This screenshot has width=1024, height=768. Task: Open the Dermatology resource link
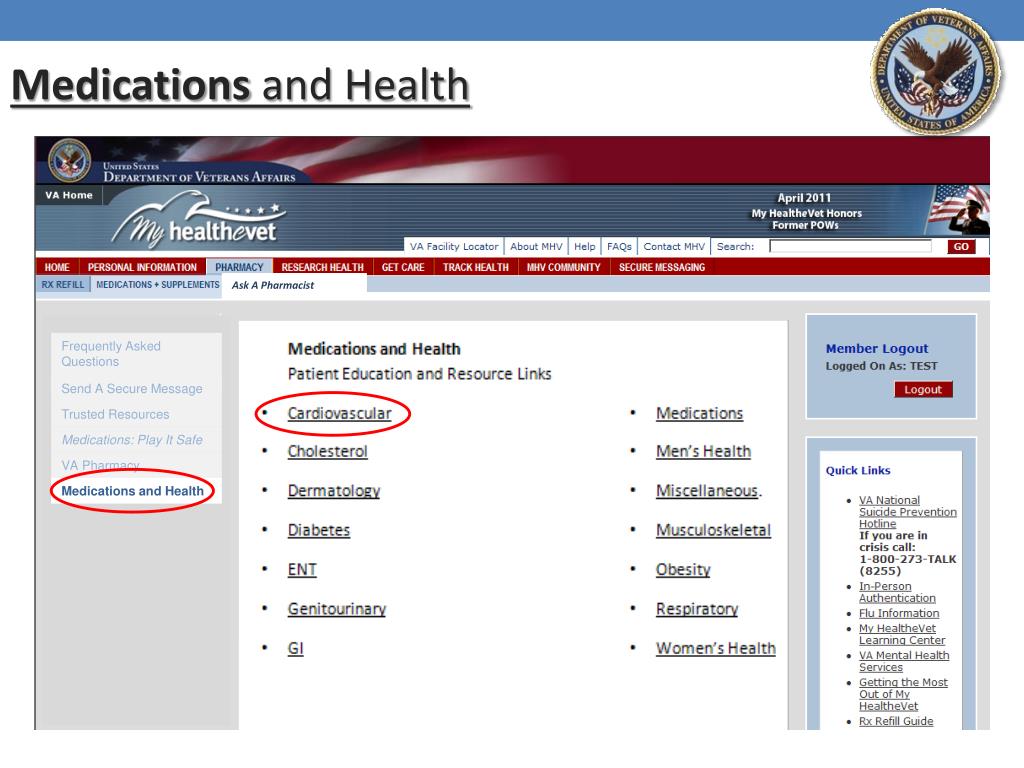pos(334,490)
